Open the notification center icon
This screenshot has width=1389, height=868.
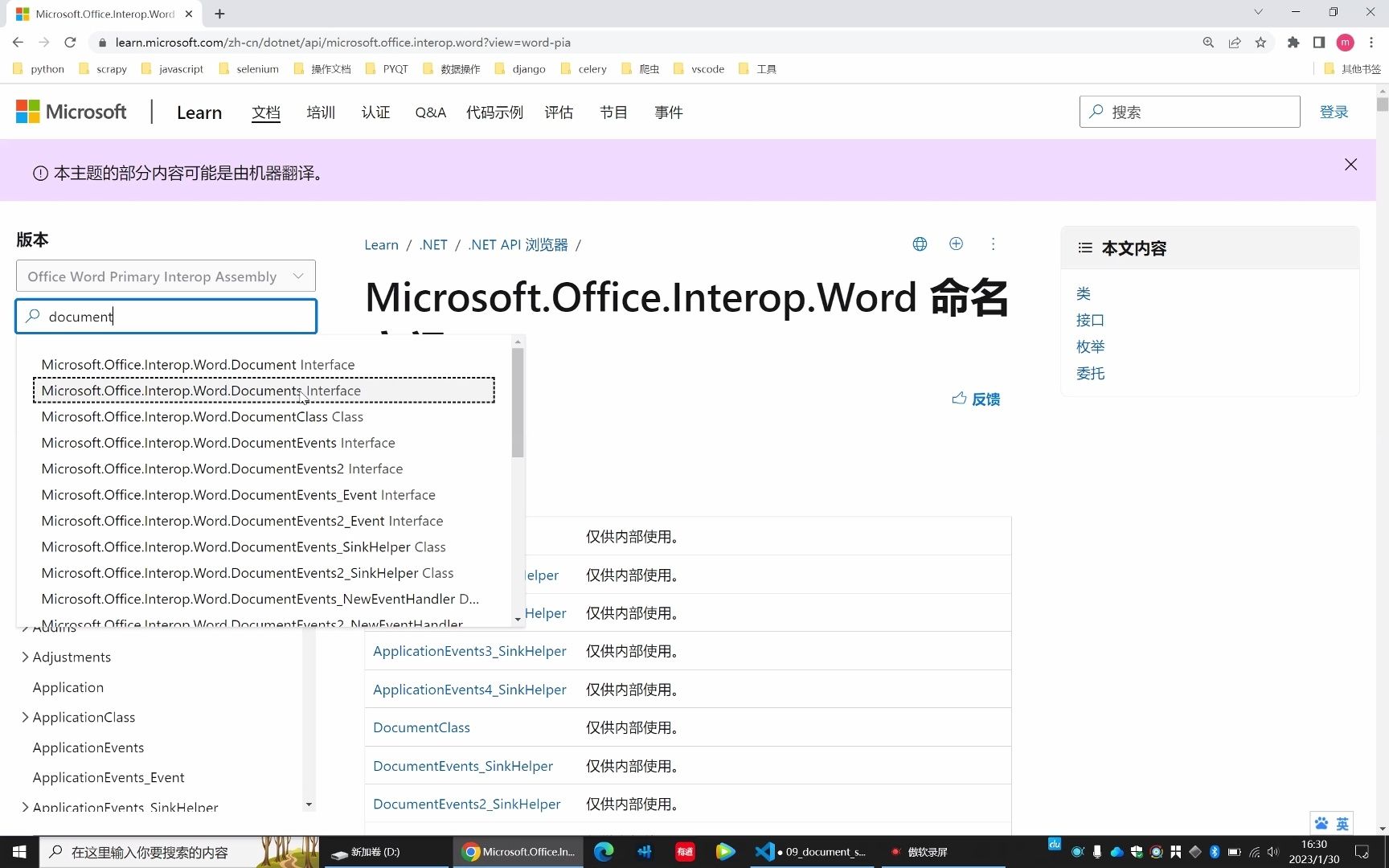click(1362, 852)
